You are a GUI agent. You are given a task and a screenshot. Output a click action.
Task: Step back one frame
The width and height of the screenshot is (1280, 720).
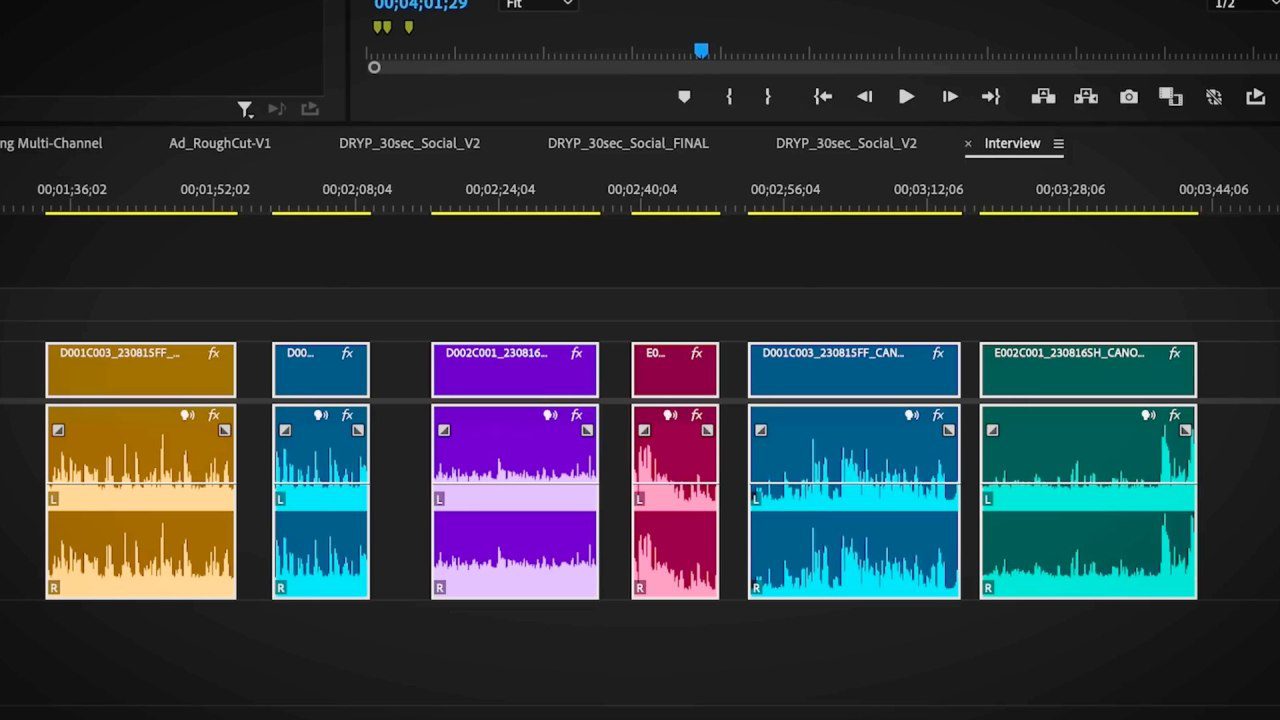point(865,97)
